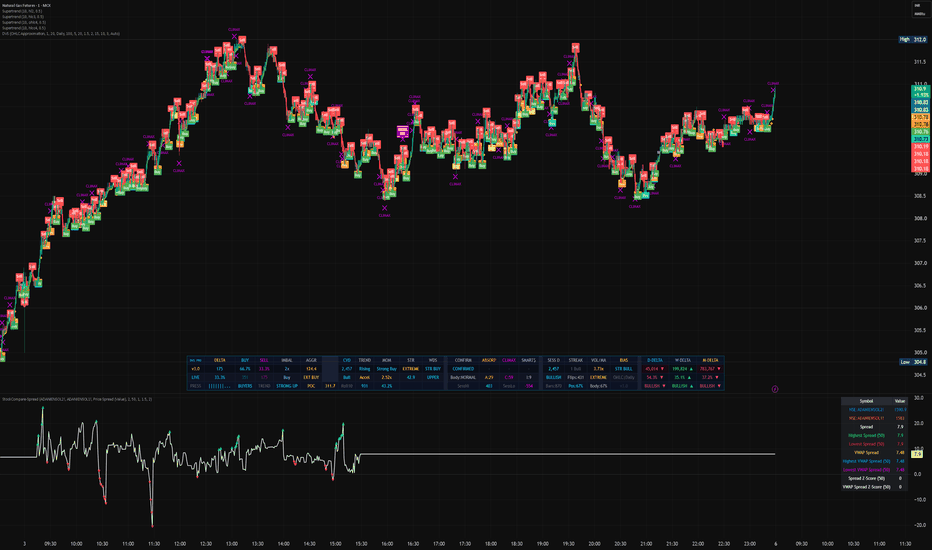Click the 305.0 price scale value
Screen dimensions: 932x550
coord(920,353)
